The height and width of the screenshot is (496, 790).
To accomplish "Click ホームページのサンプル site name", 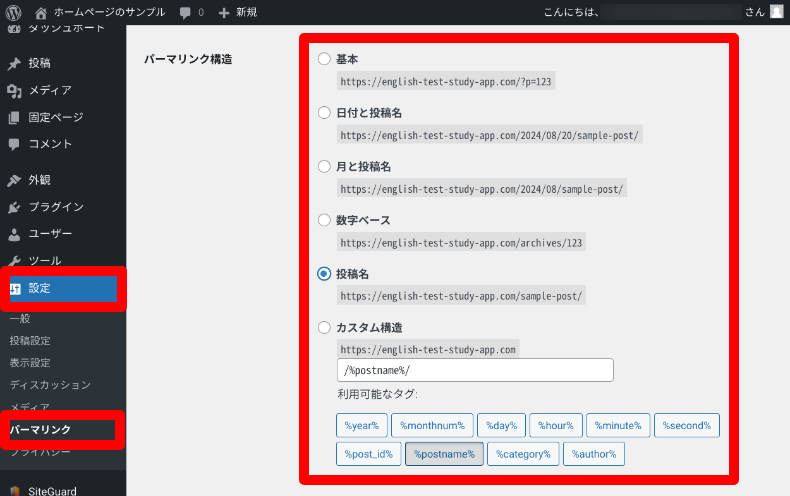I will point(109,12).
